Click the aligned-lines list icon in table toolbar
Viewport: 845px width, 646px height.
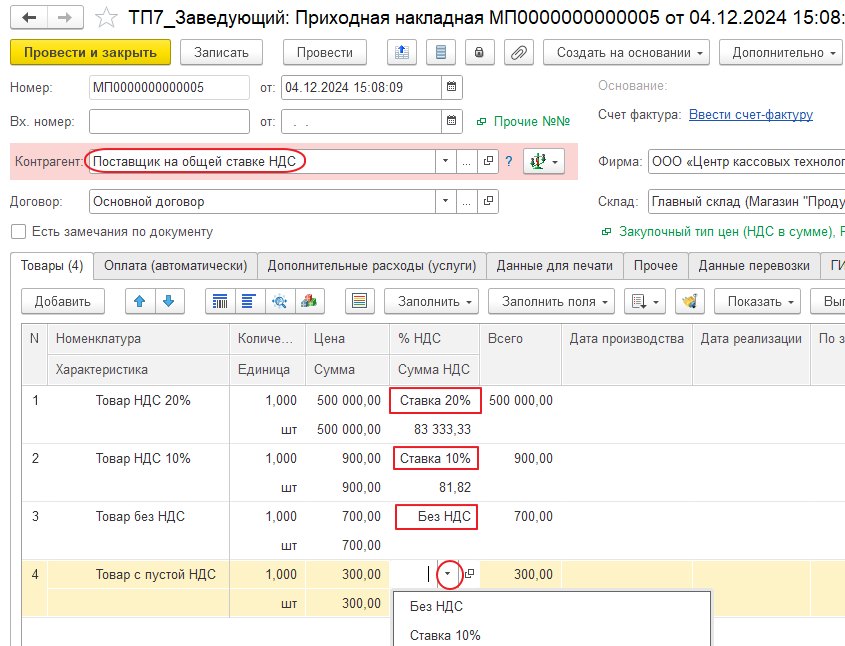point(250,301)
